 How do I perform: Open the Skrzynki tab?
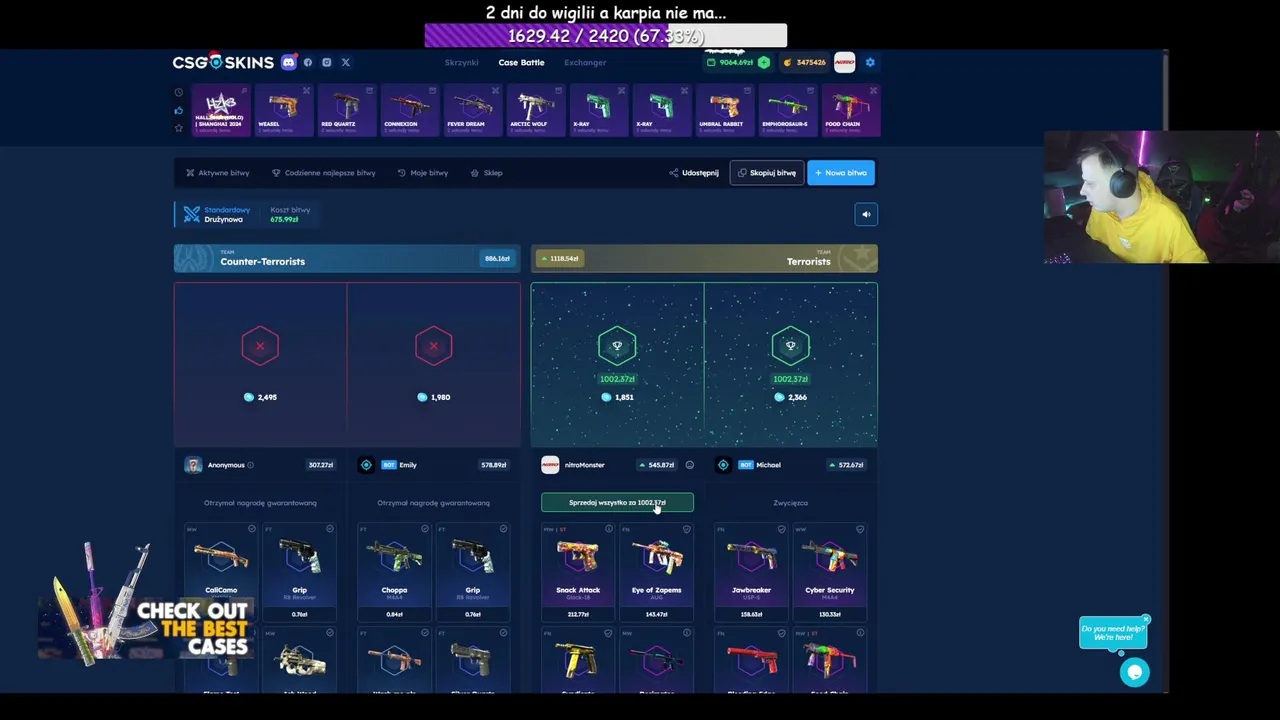461,62
